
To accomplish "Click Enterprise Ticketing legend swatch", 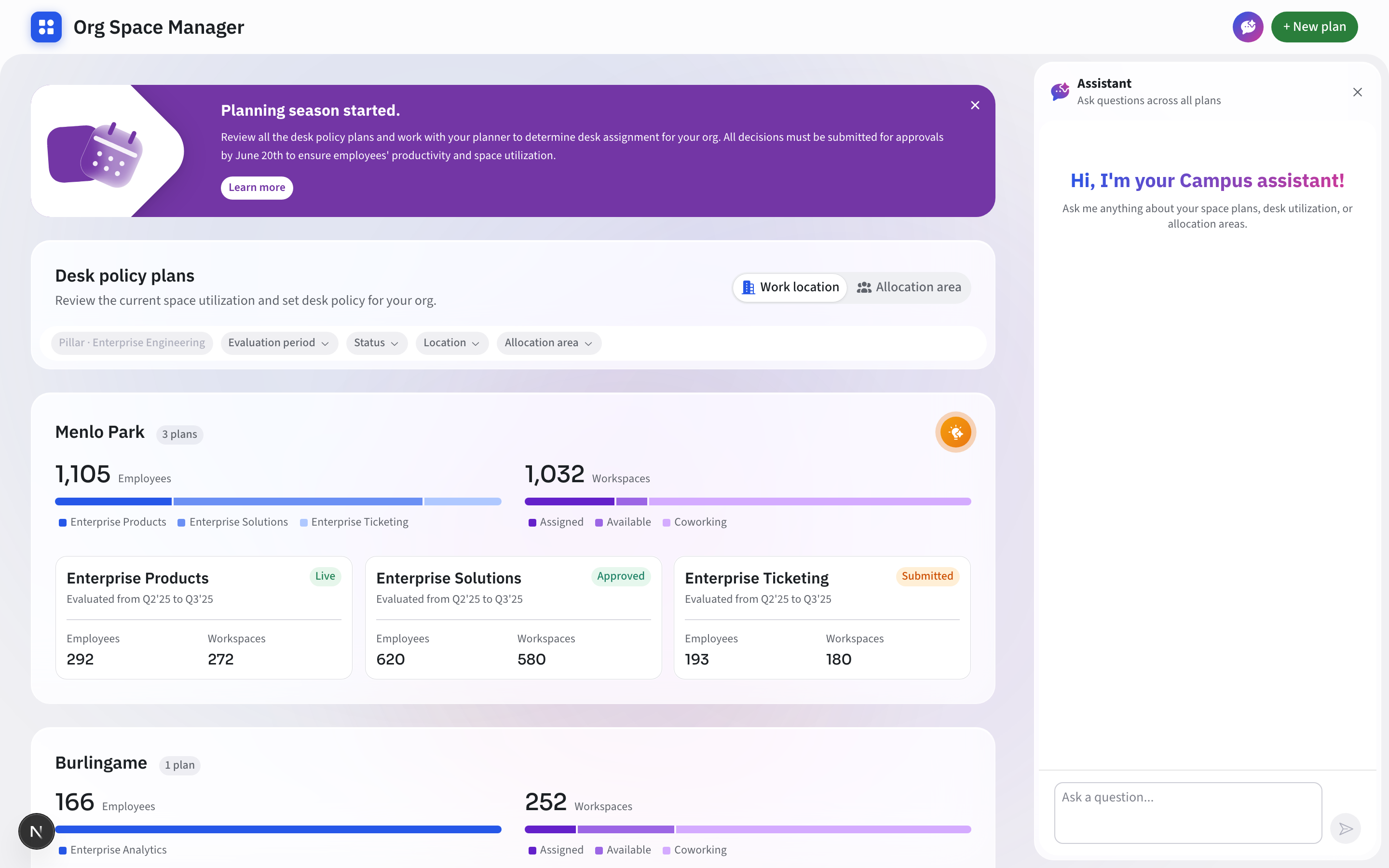I will 304,522.
